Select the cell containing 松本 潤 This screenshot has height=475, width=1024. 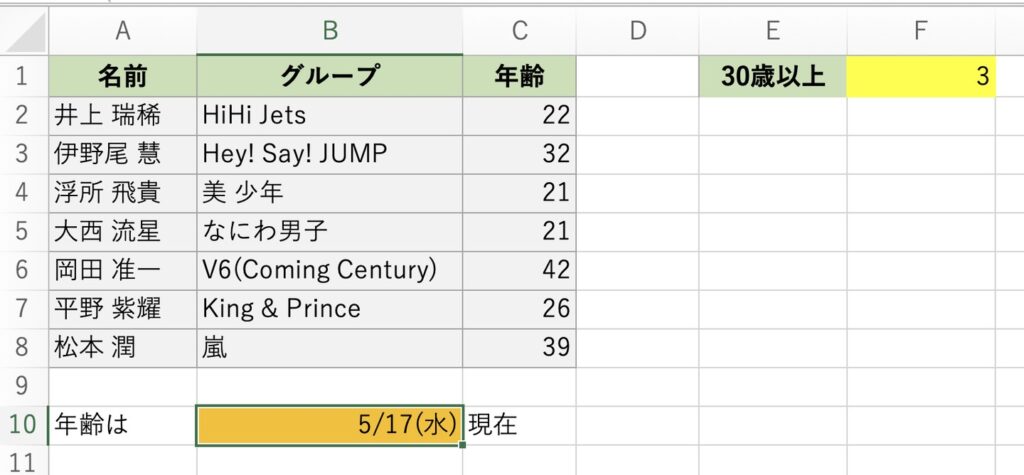(122, 348)
